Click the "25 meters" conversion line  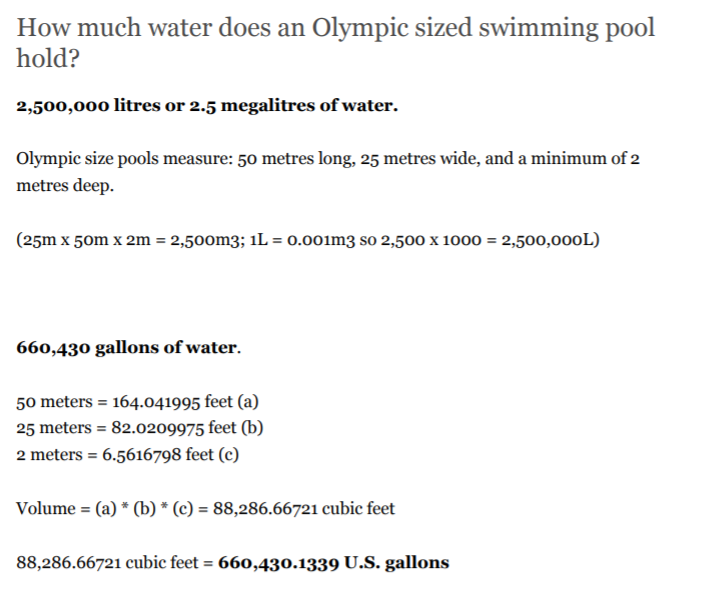(54, 428)
